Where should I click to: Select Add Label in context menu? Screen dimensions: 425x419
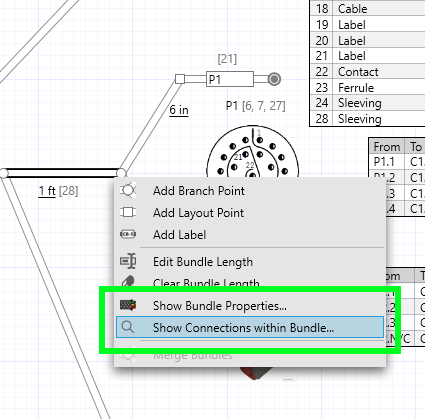point(250,235)
